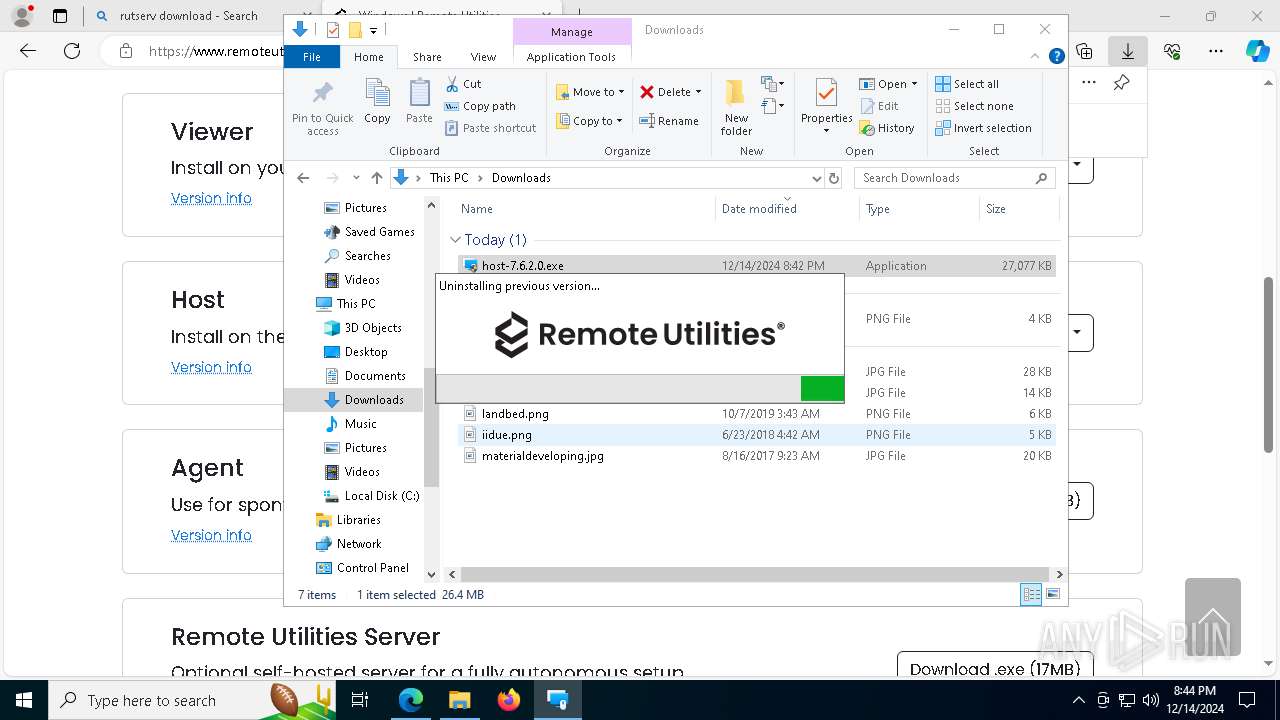Viewport: 1280px width, 720px height.
Task: Click Invert selection in ribbon
Action: [x=984, y=128]
